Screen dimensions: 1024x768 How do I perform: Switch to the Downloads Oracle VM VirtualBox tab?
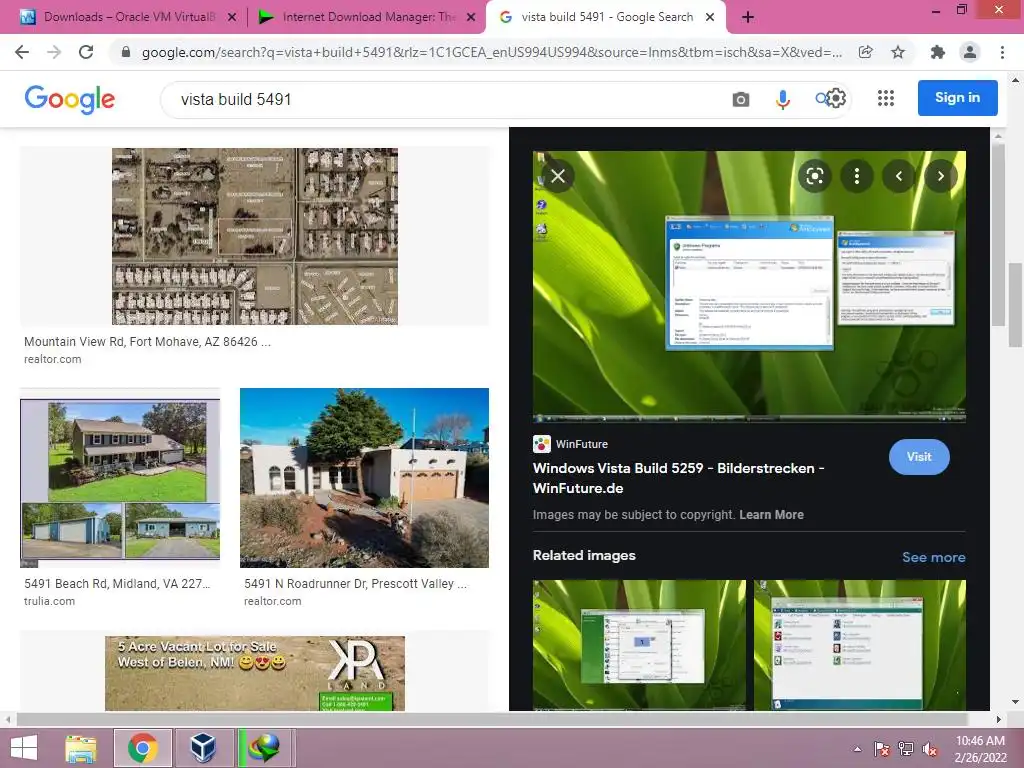(x=127, y=17)
